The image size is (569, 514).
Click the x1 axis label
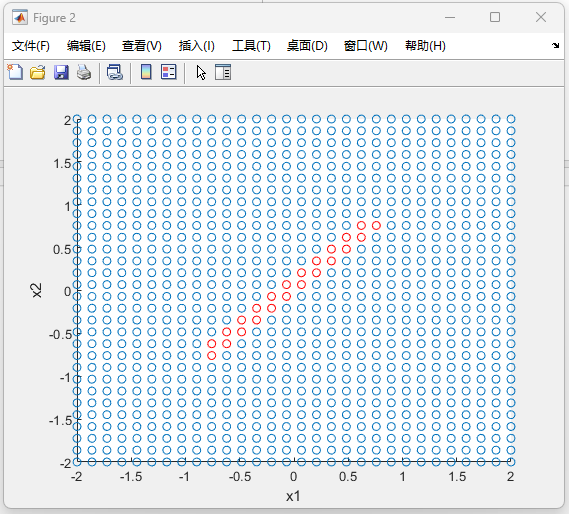tap(293, 496)
